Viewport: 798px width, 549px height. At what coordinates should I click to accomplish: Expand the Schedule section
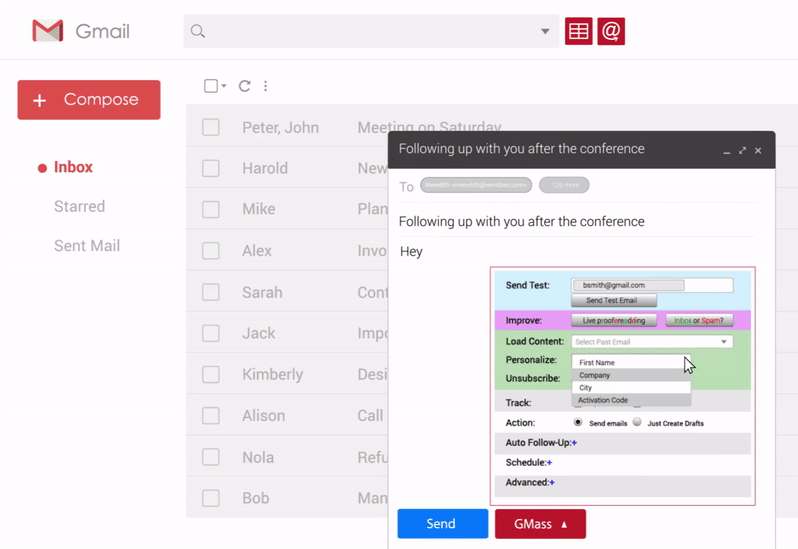click(549, 462)
